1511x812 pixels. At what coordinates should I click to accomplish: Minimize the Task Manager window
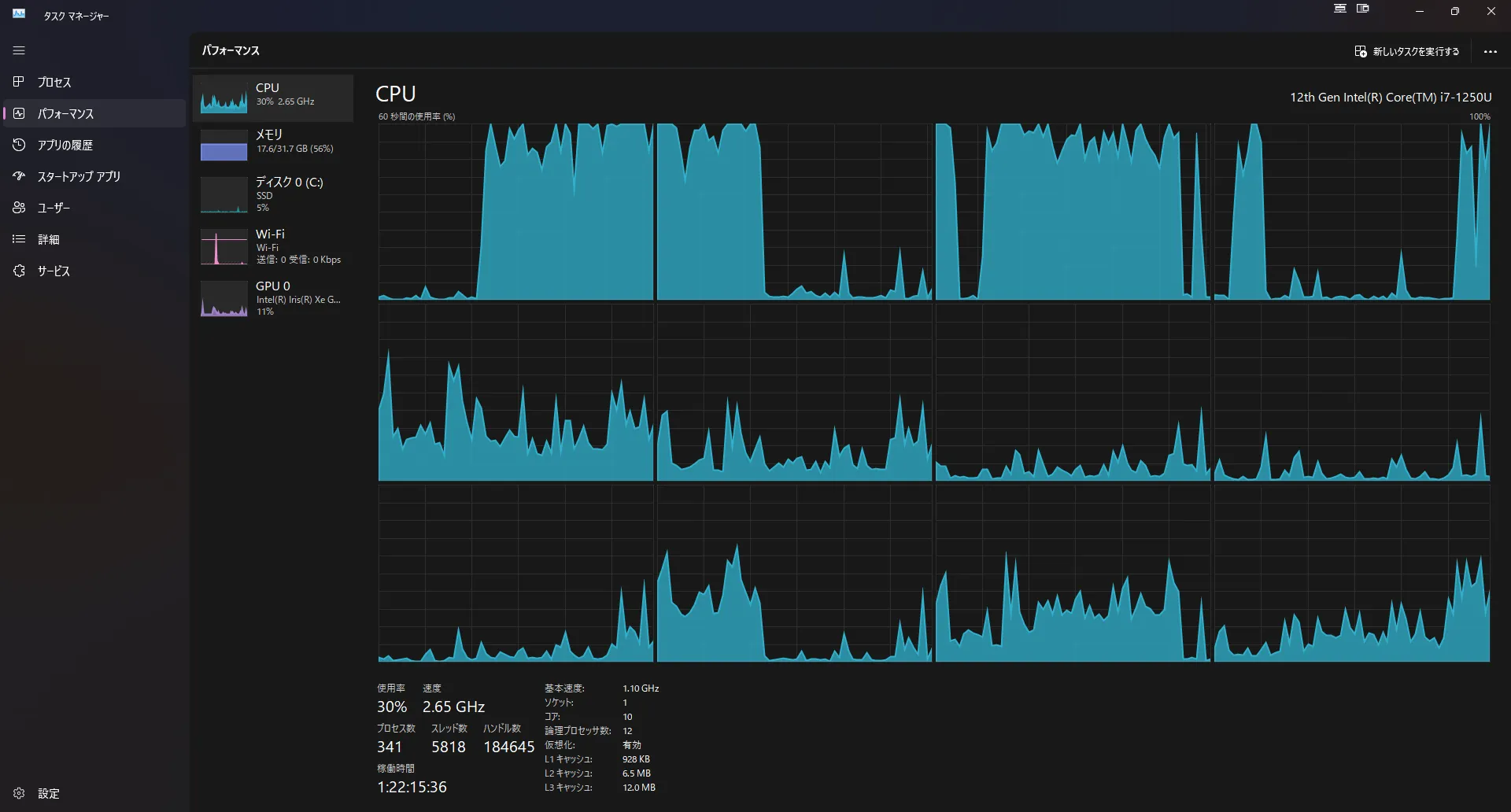pyautogui.click(x=1419, y=12)
